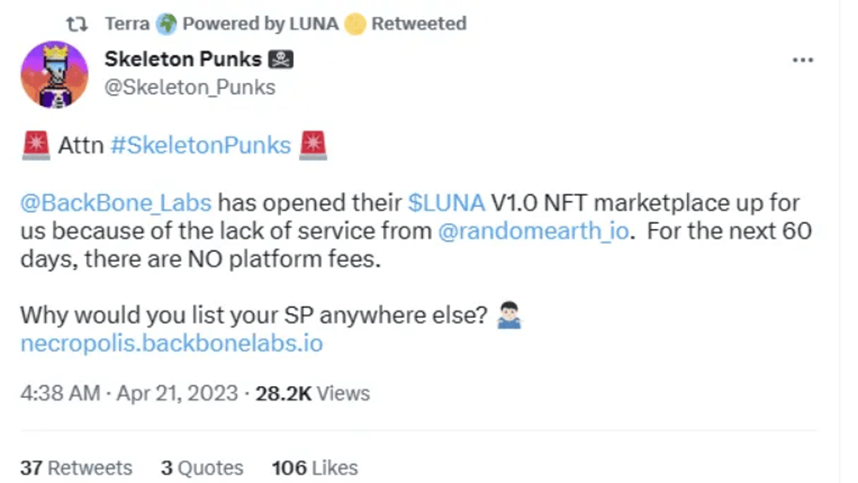Visit the @BackBone_Labs mention

point(115,202)
